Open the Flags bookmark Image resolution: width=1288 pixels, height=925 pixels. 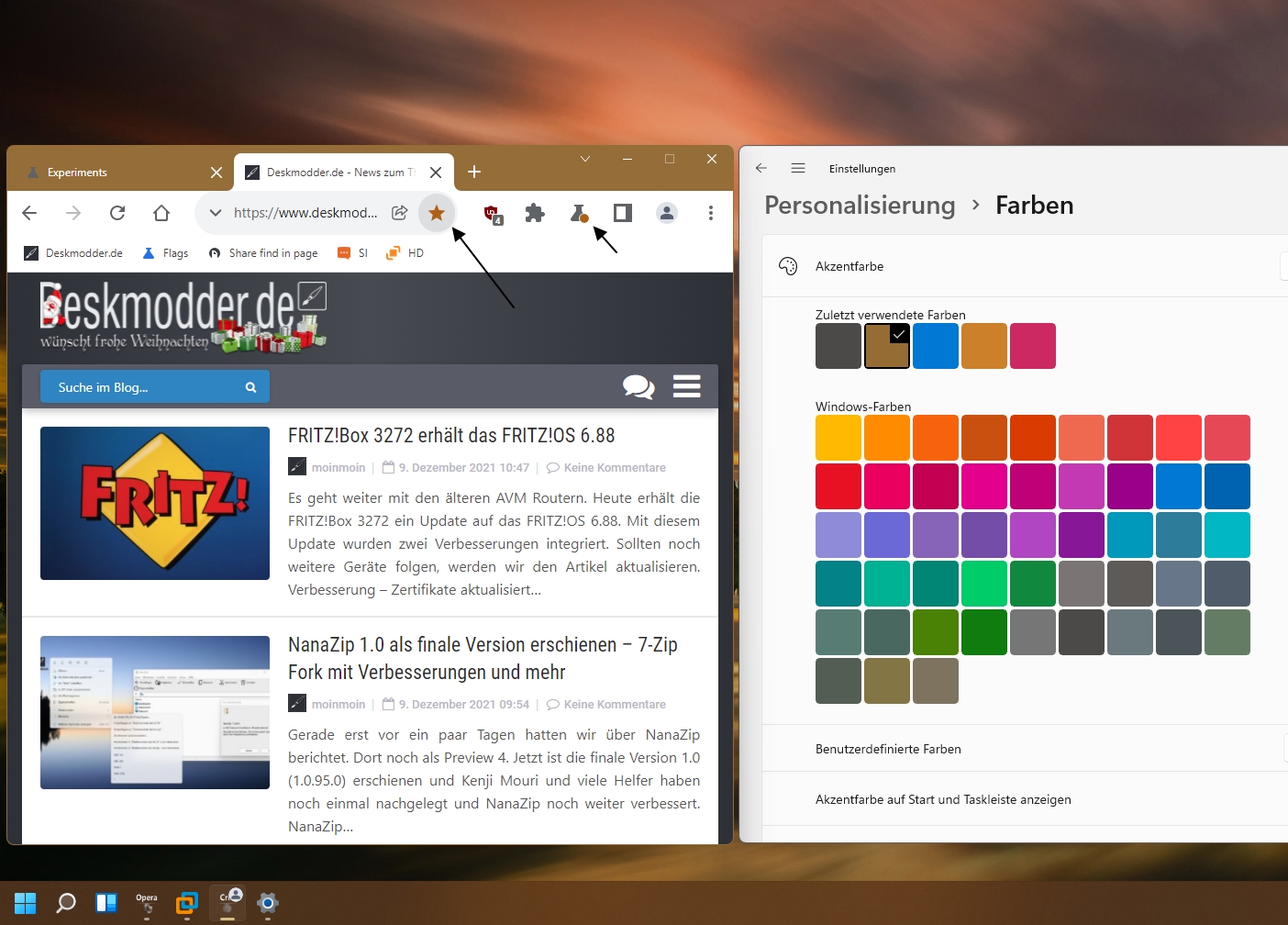(165, 253)
